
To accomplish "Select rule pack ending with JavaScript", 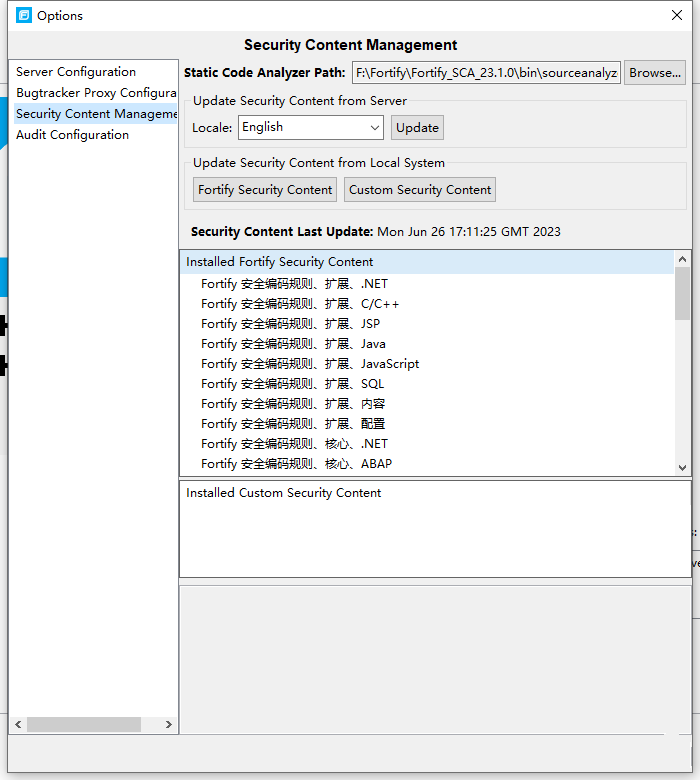I will coord(310,364).
